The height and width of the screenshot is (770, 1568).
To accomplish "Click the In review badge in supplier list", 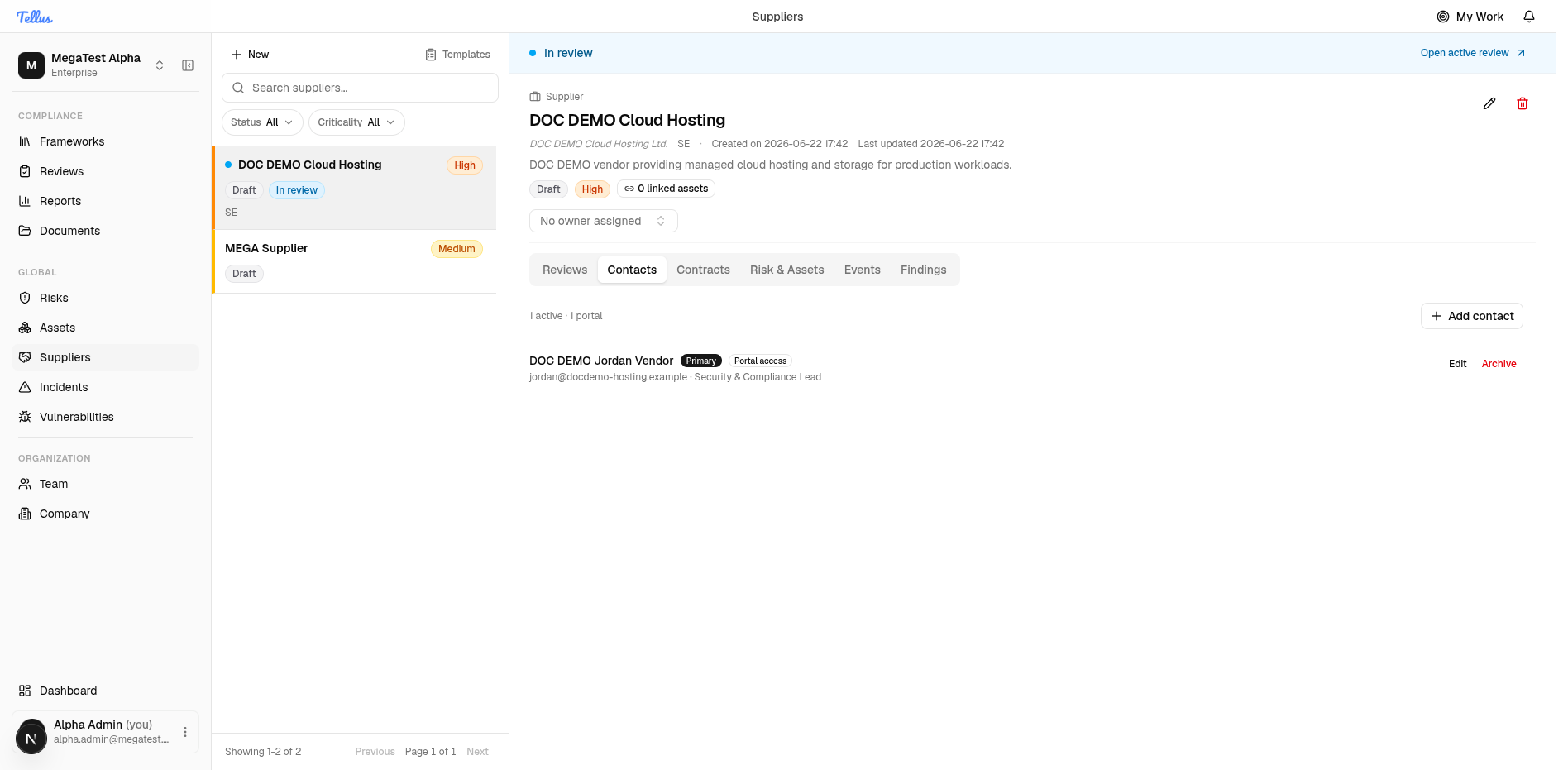I will pyautogui.click(x=297, y=190).
